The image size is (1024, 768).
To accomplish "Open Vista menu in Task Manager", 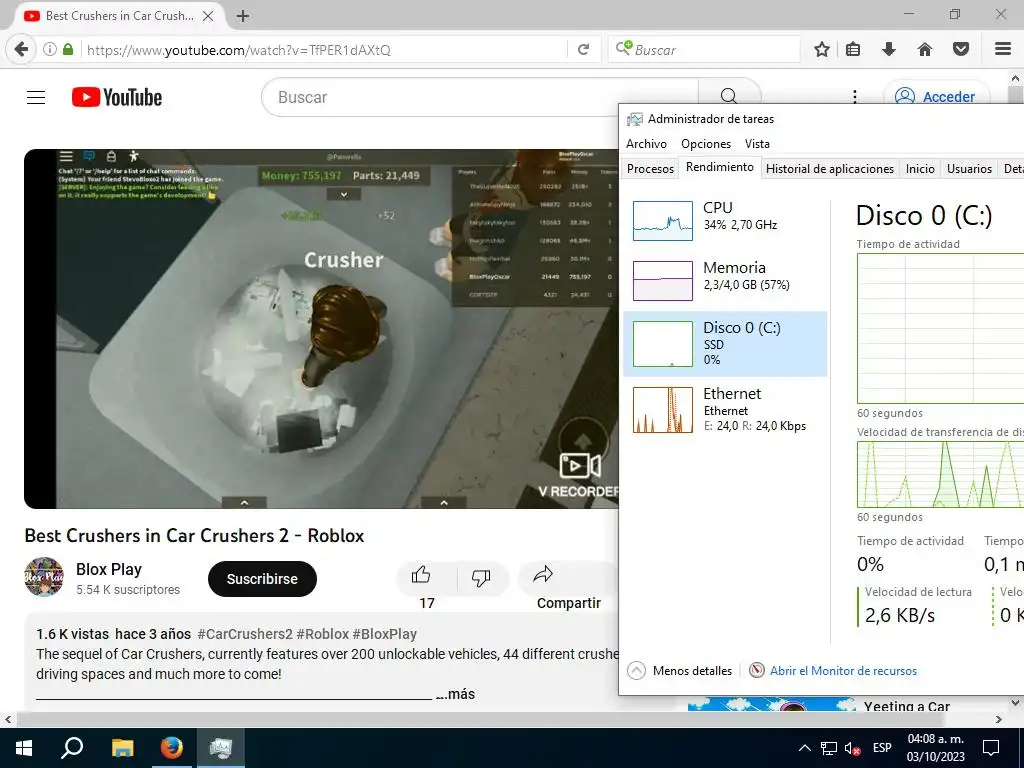I will click(757, 144).
